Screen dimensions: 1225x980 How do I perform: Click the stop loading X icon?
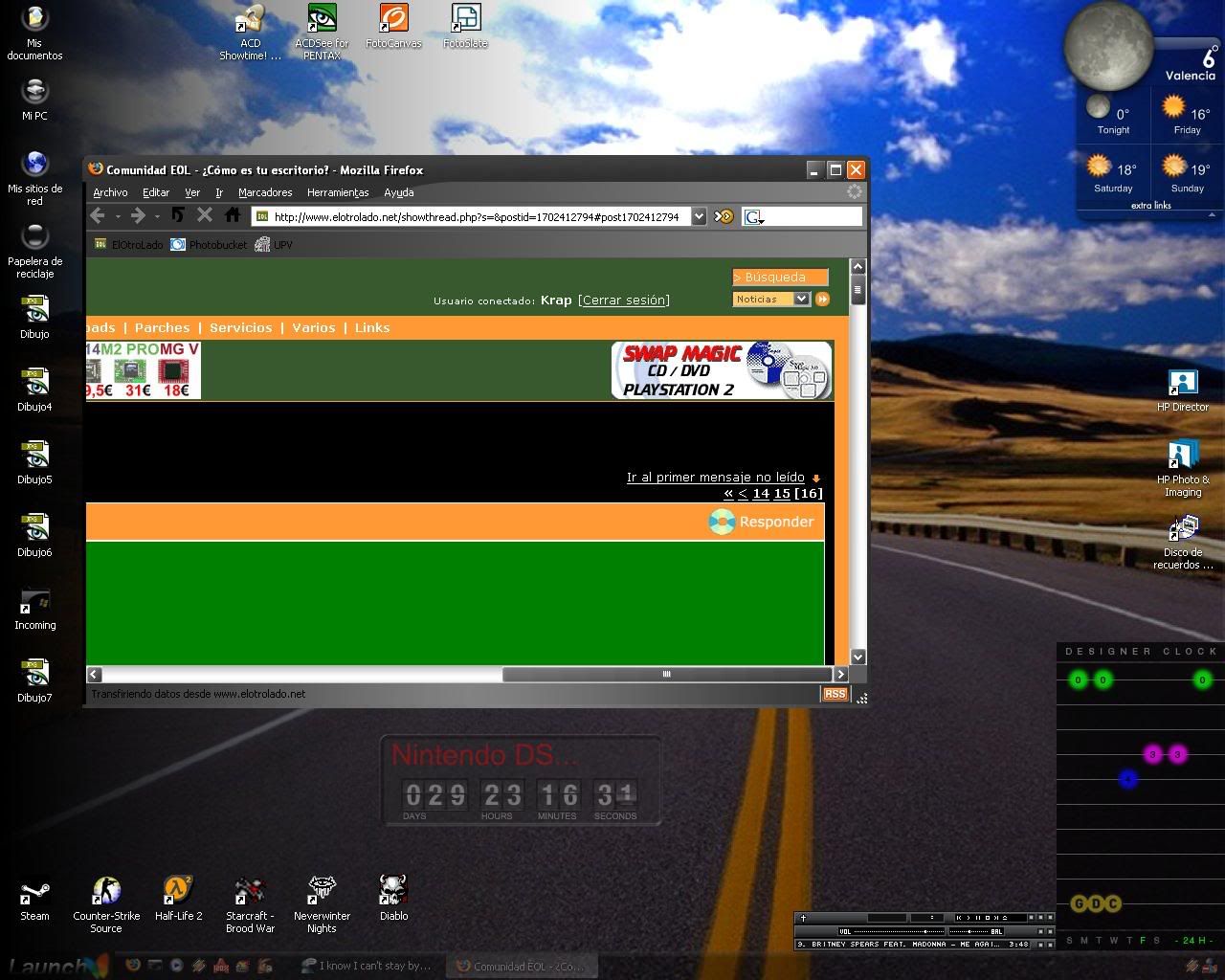(x=205, y=215)
